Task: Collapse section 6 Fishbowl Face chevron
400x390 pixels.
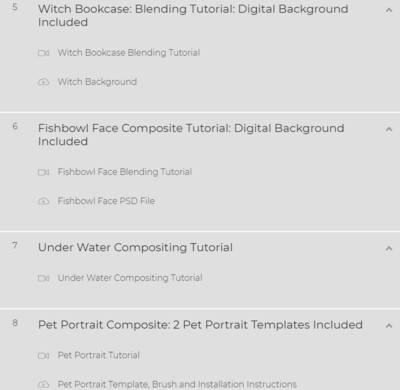Action: 389,129
